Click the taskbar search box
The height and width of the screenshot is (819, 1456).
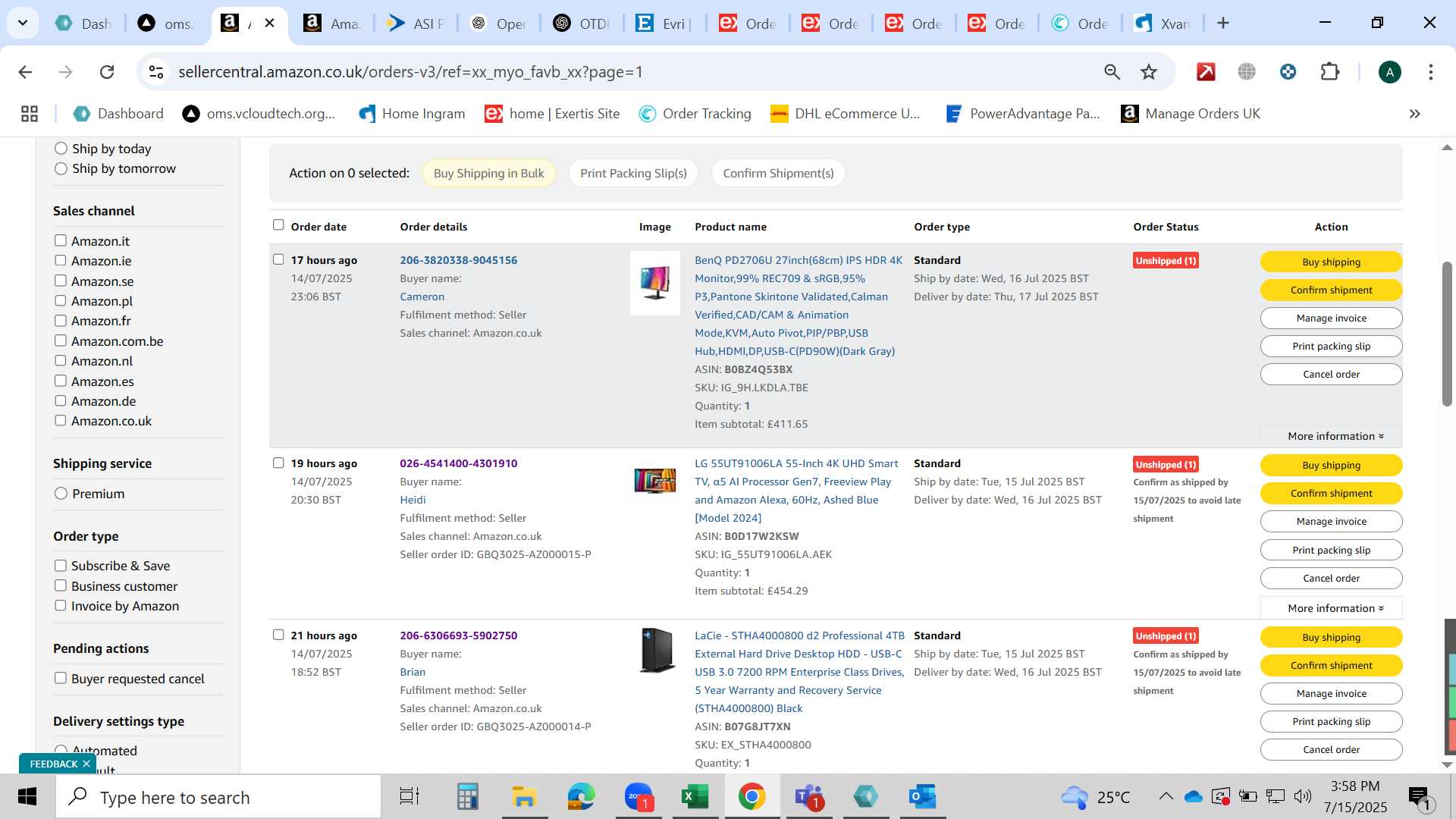click(218, 797)
